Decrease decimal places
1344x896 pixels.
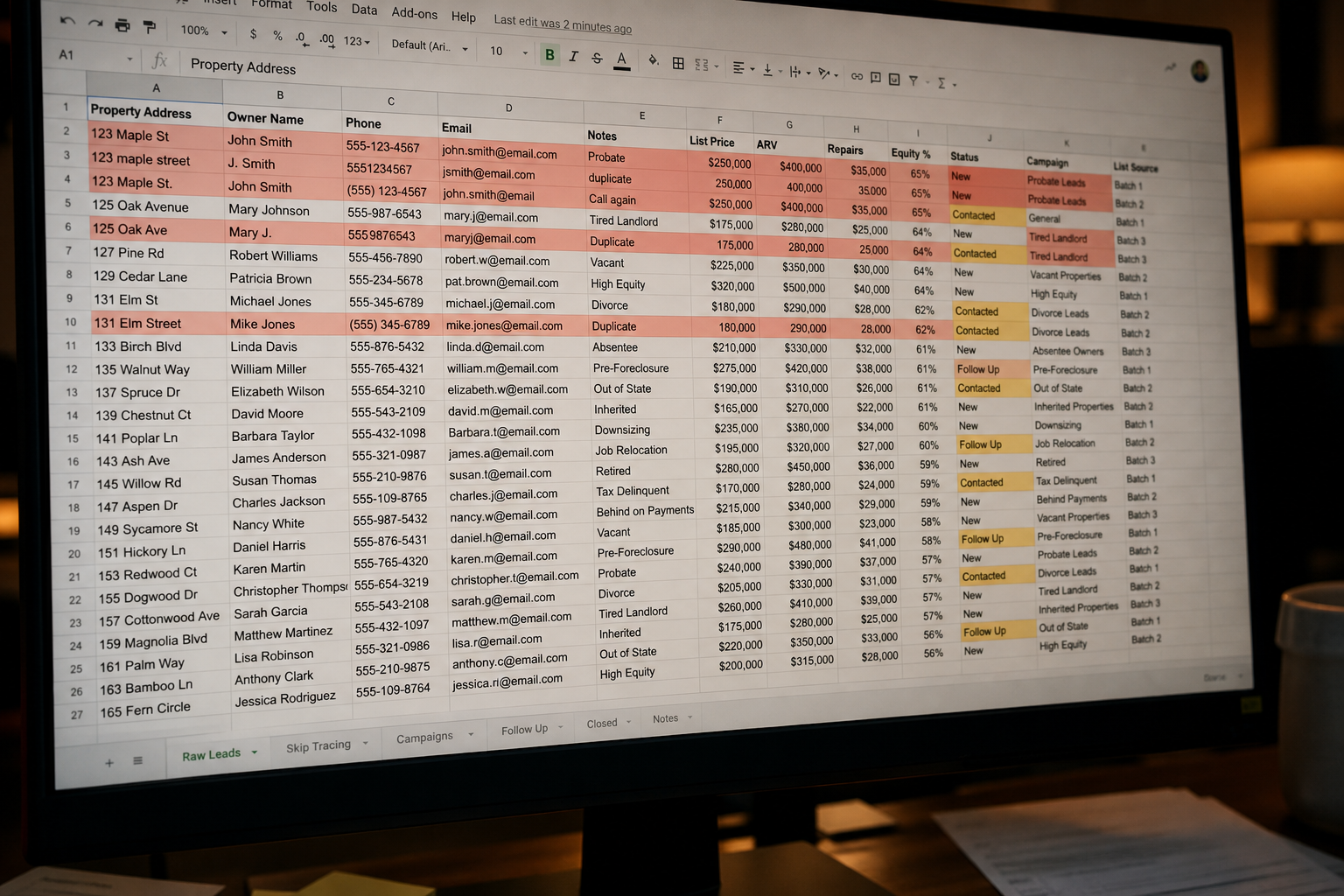tap(301, 38)
